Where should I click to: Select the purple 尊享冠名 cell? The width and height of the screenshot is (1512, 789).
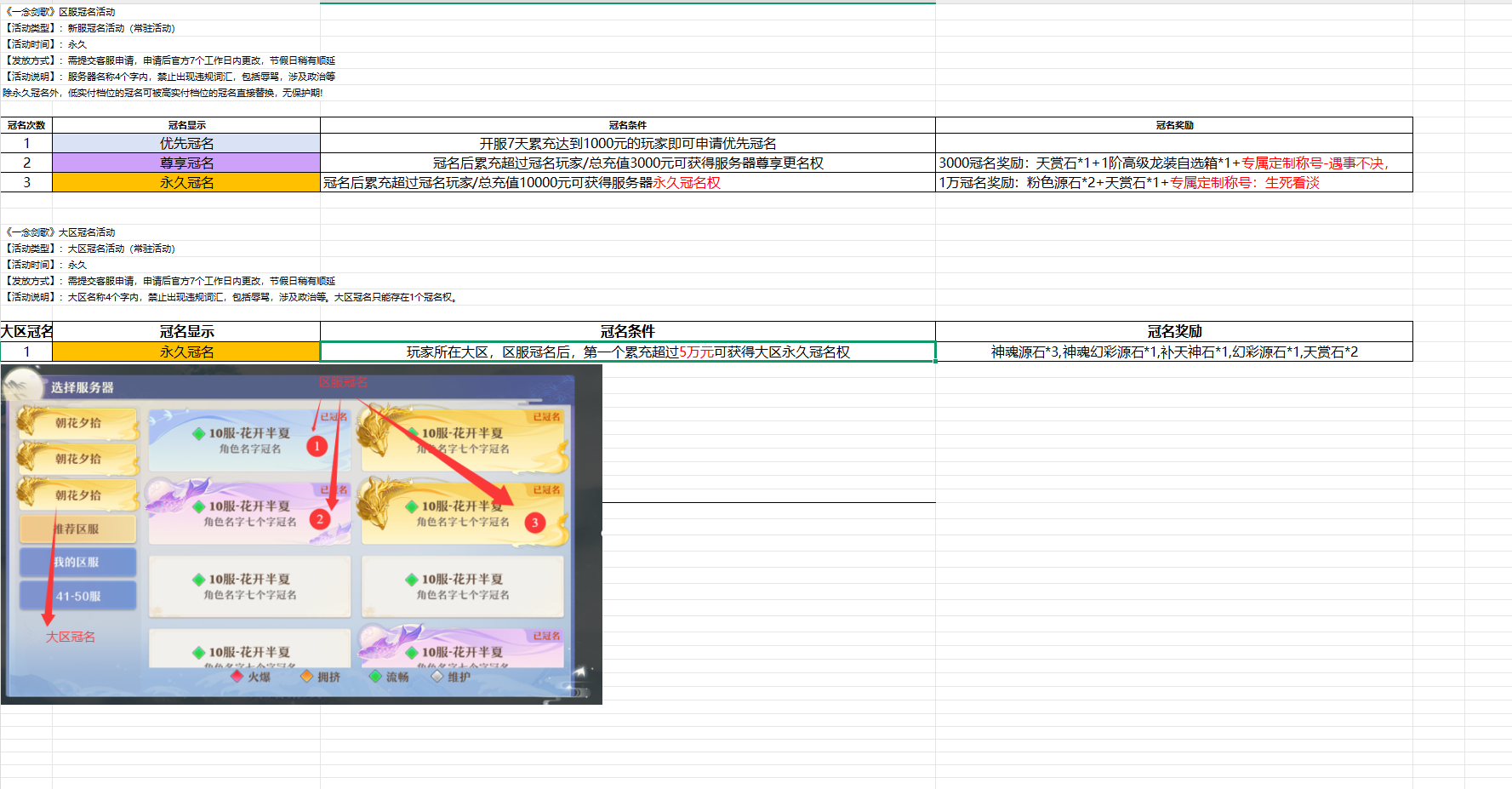point(186,163)
